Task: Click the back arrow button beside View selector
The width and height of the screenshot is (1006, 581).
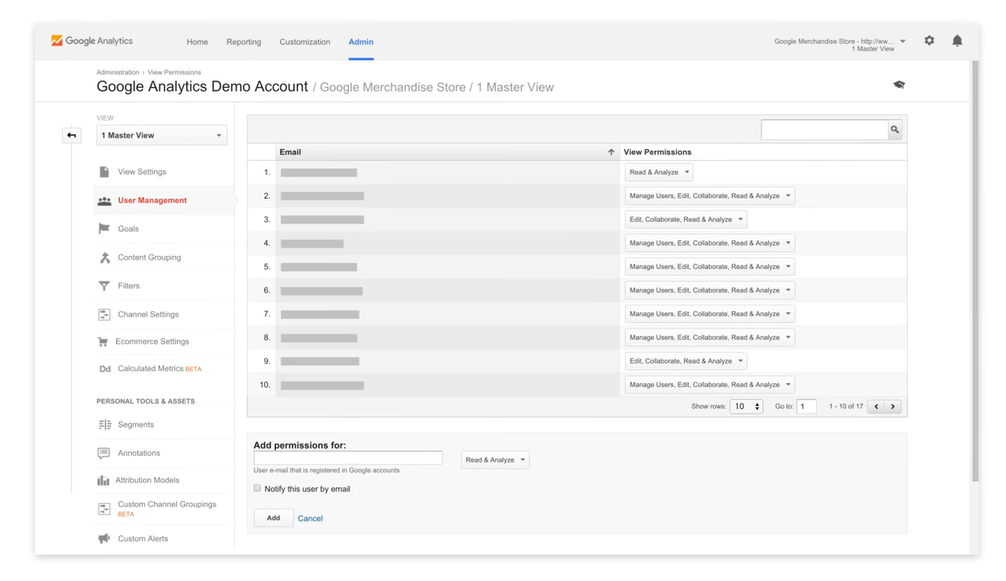Action: tap(71, 135)
